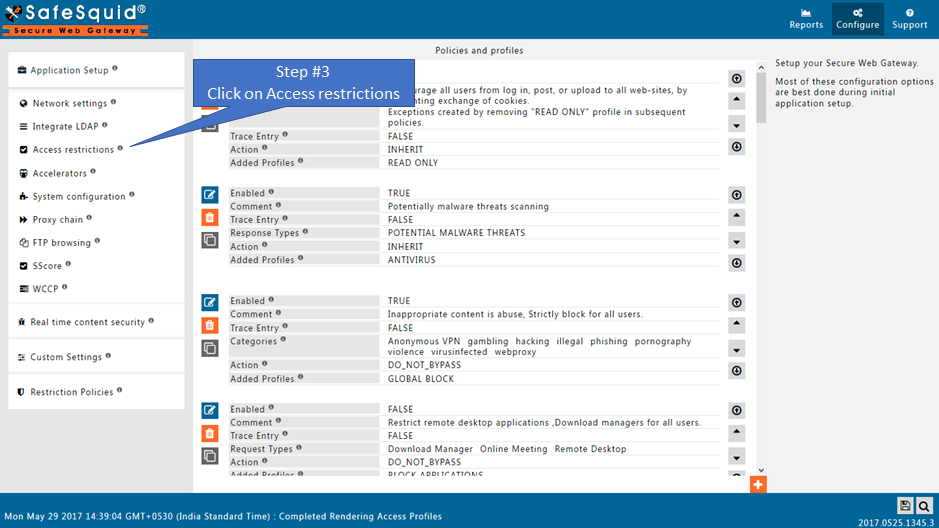Move remote desktop policy down one
This screenshot has height=528, width=939.
coord(737,457)
